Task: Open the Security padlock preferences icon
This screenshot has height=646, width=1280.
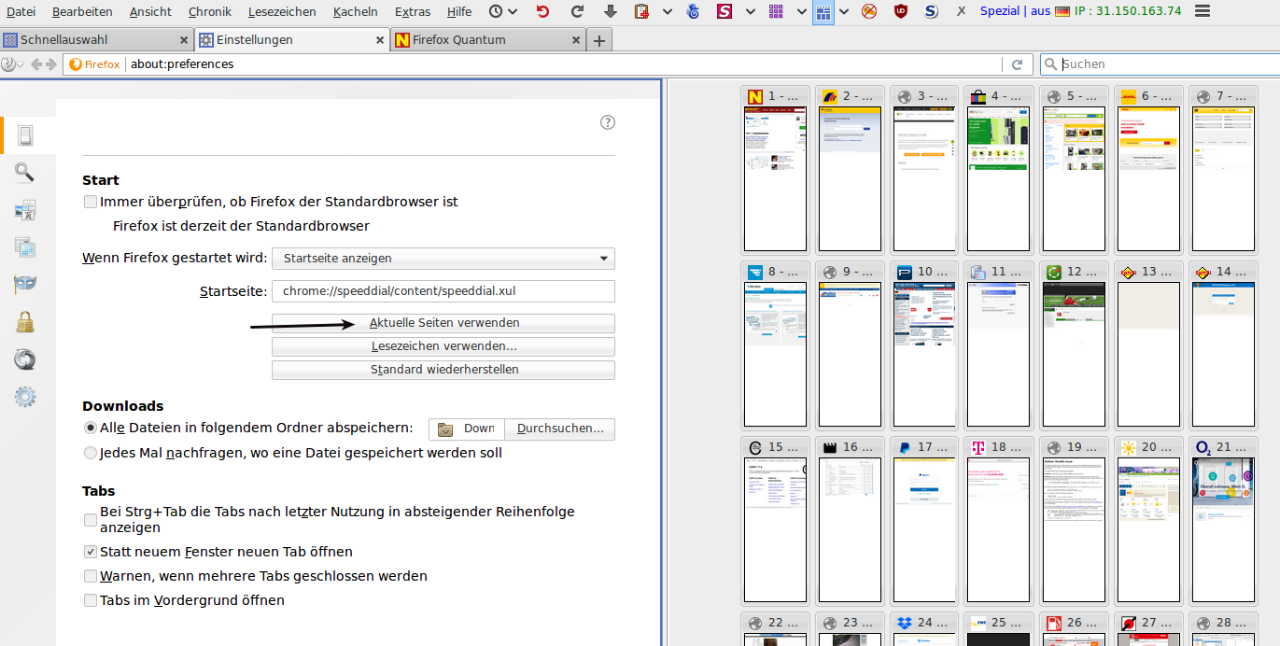Action: (25, 322)
